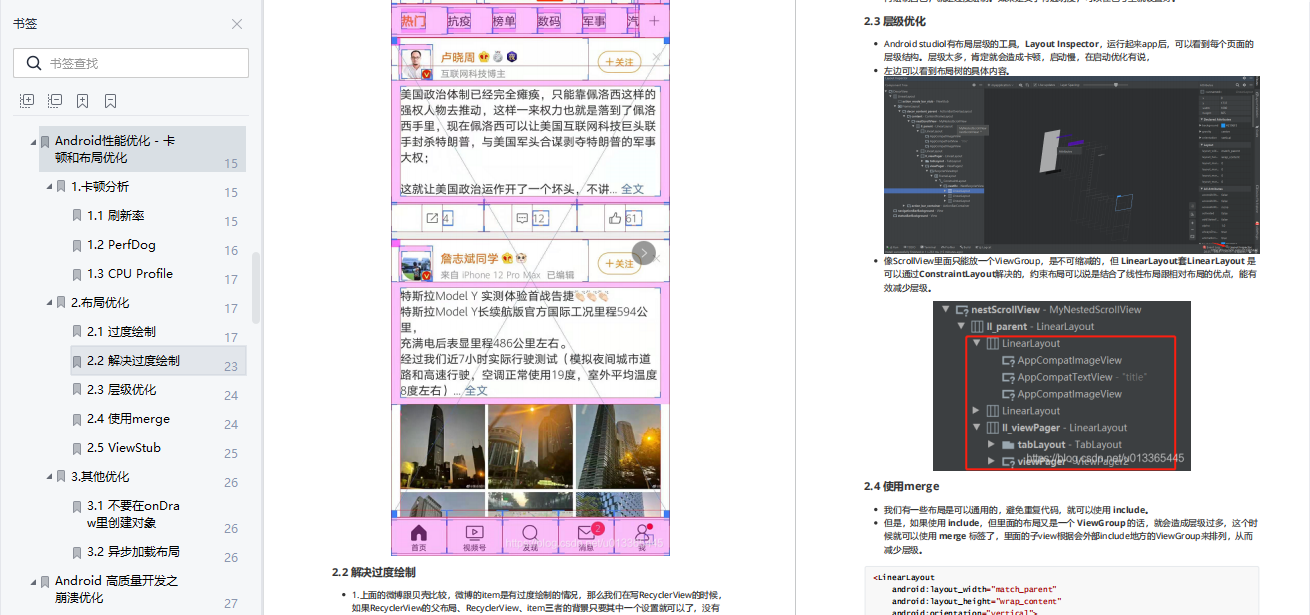Go to bookmark 1.3 CPU Profile
The height and width of the screenshot is (615, 1310).
130,274
